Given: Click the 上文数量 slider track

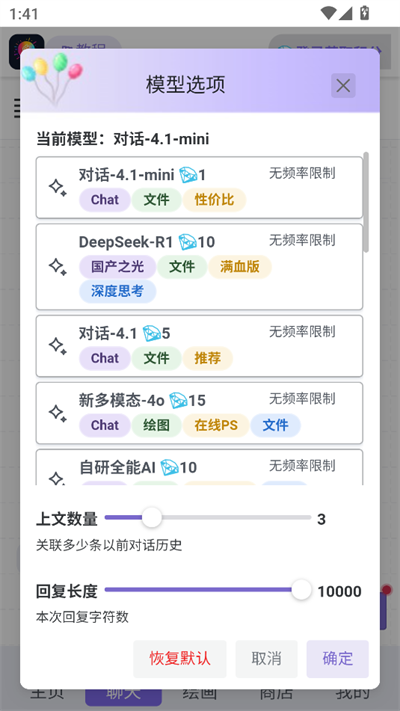Looking at the screenshot, I should (208, 517).
